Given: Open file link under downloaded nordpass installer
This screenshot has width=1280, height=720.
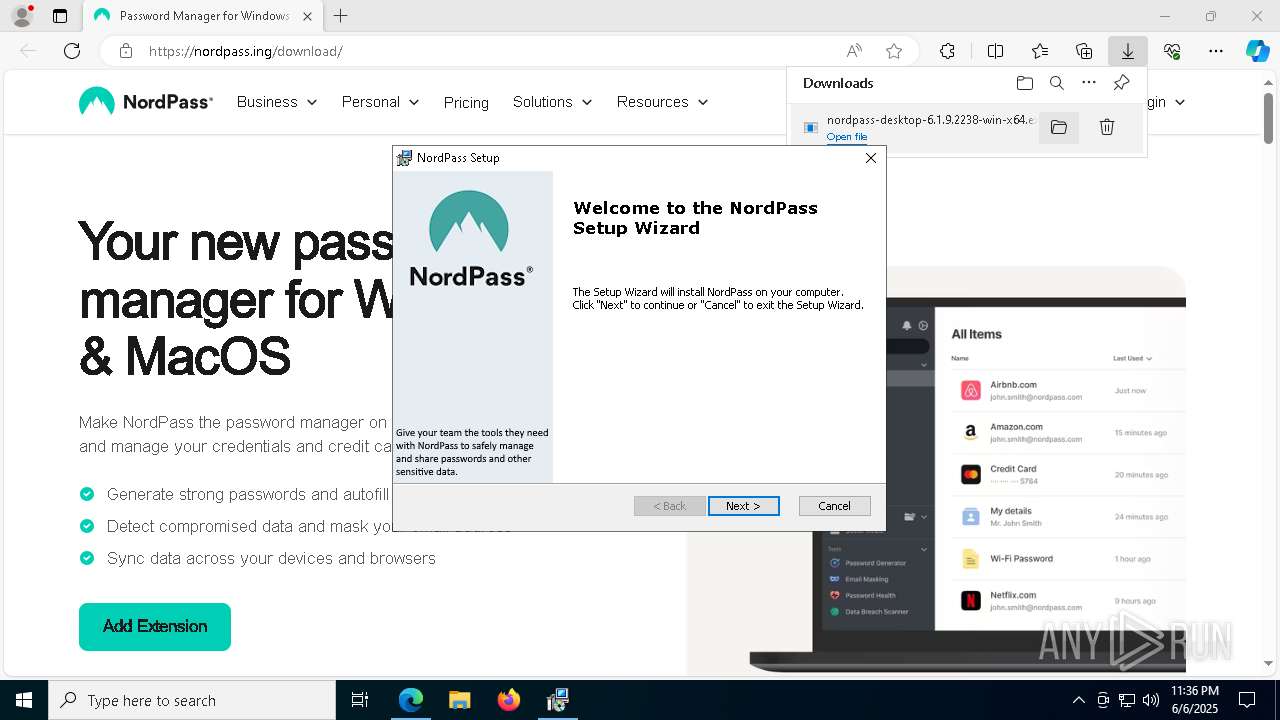Looking at the screenshot, I should tap(847, 137).
